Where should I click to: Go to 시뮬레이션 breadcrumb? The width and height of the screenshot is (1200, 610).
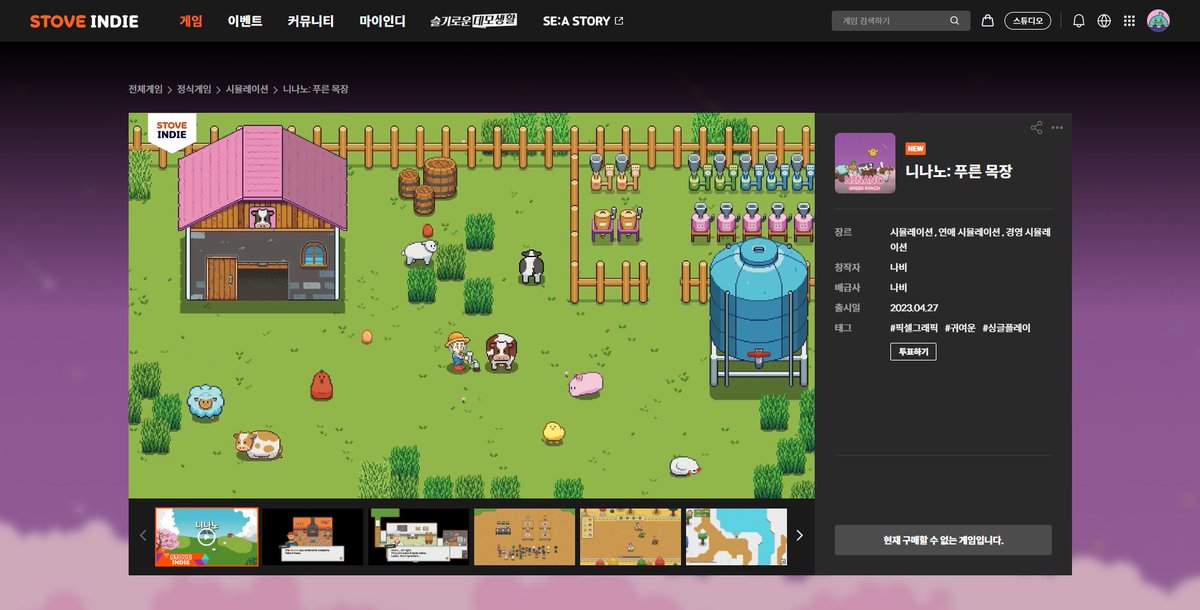click(x=247, y=89)
